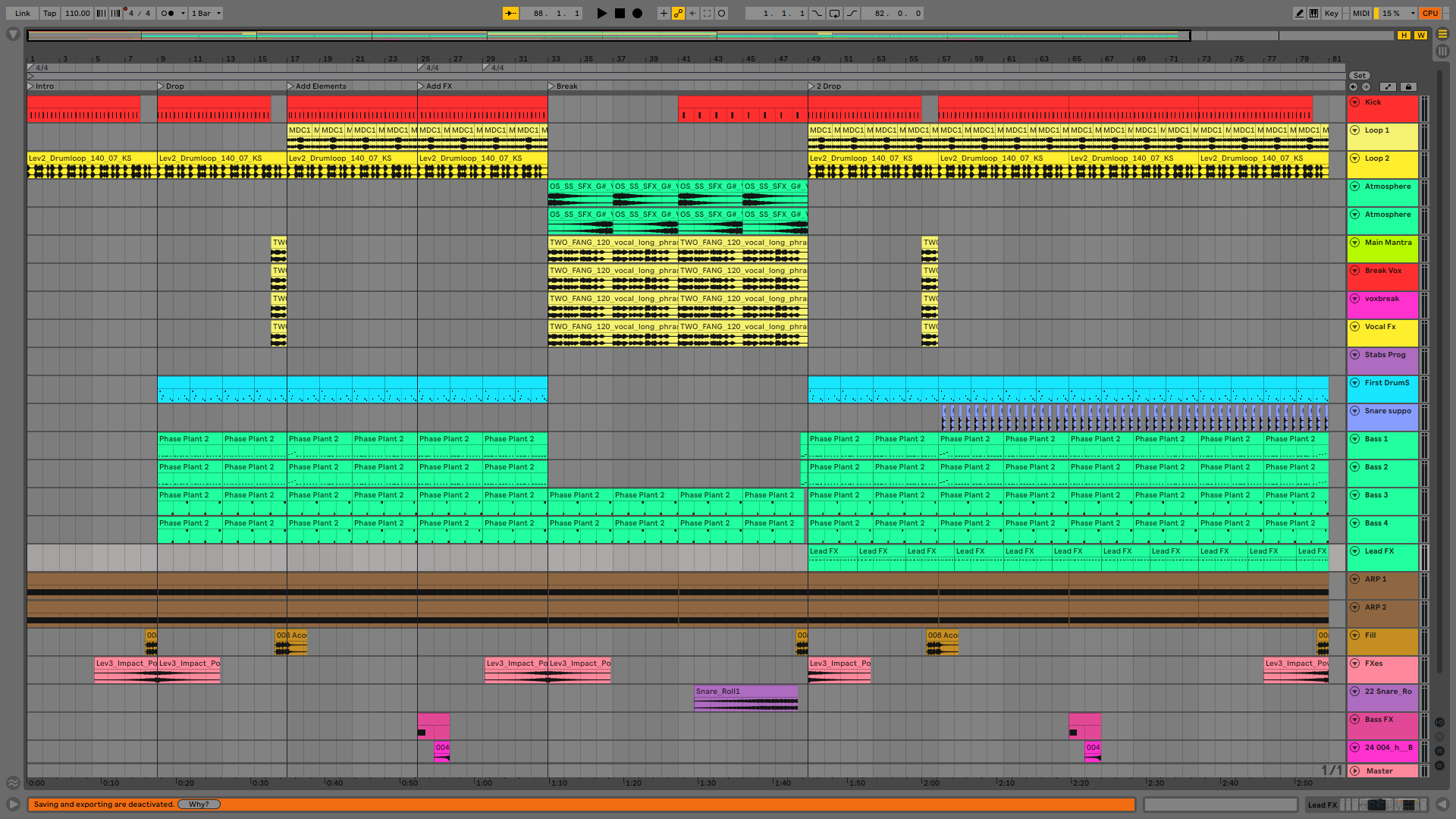Click the Set locator button
1456x819 pixels.
[1360, 75]
